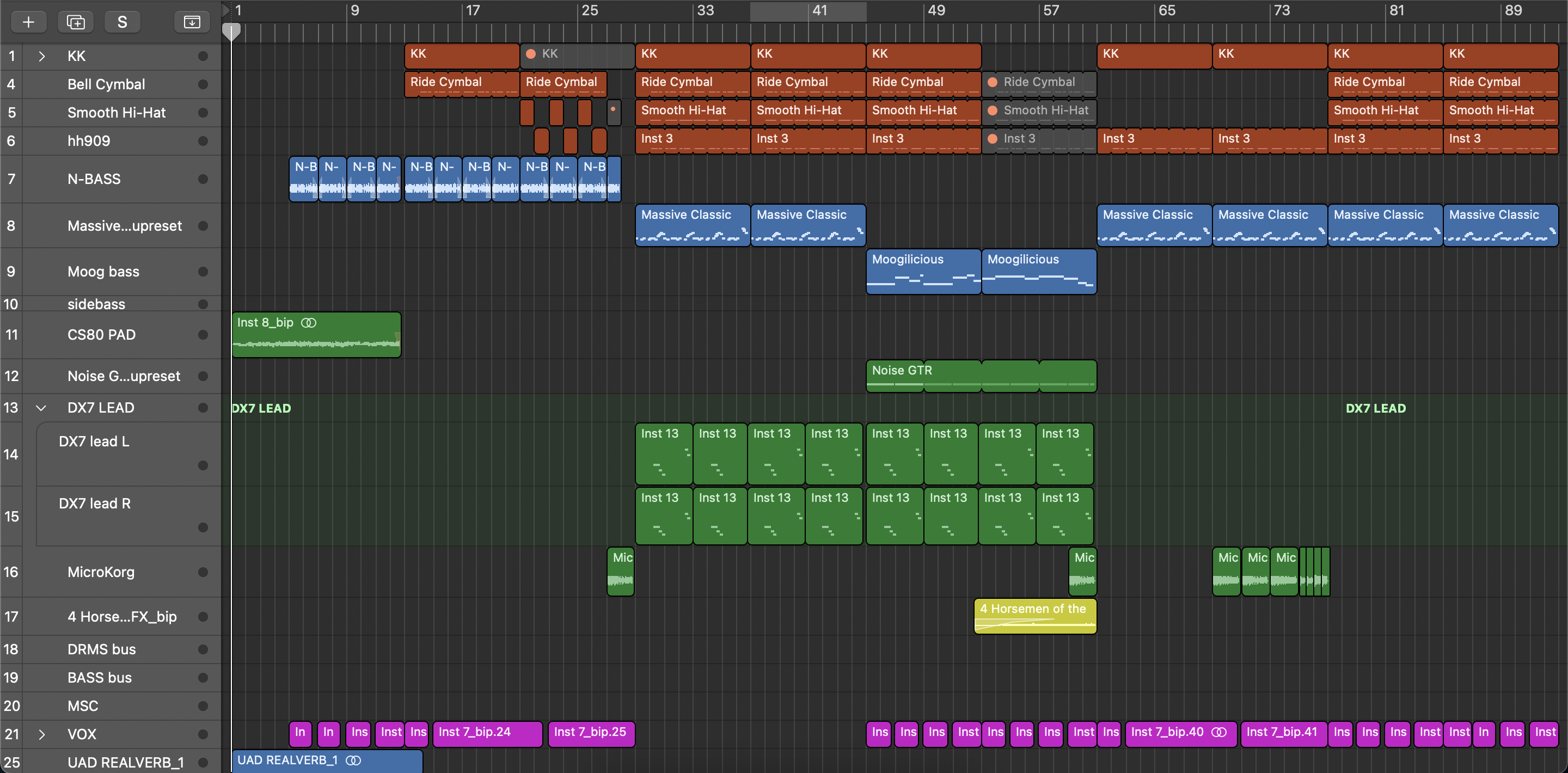Select the first Moogilicious region
The image size is (1568, 773).
(923, 272)
